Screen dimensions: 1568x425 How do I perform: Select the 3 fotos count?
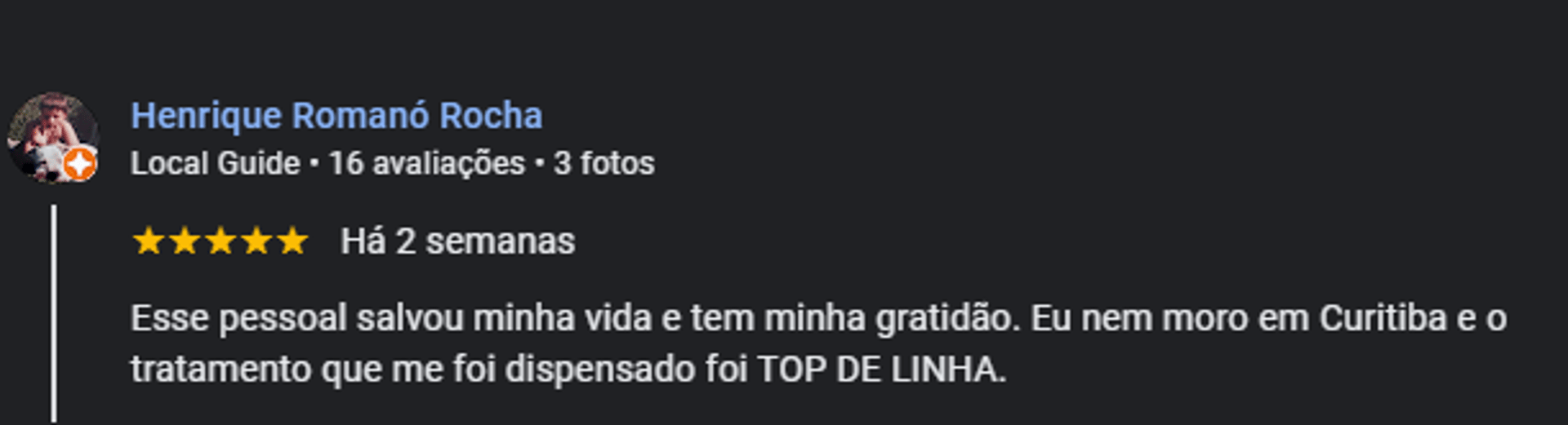[x=604, y=163]
